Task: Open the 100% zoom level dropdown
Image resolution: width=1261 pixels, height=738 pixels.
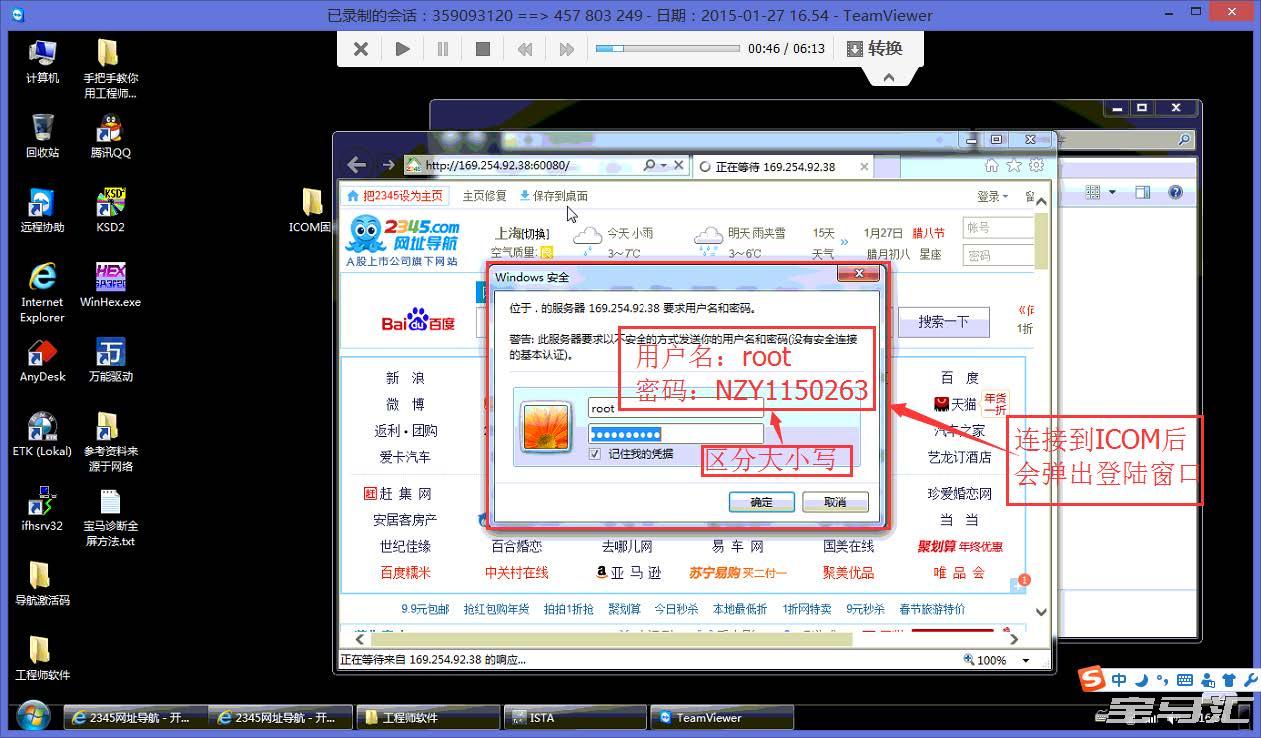Action: click(x=1026, y=660)
